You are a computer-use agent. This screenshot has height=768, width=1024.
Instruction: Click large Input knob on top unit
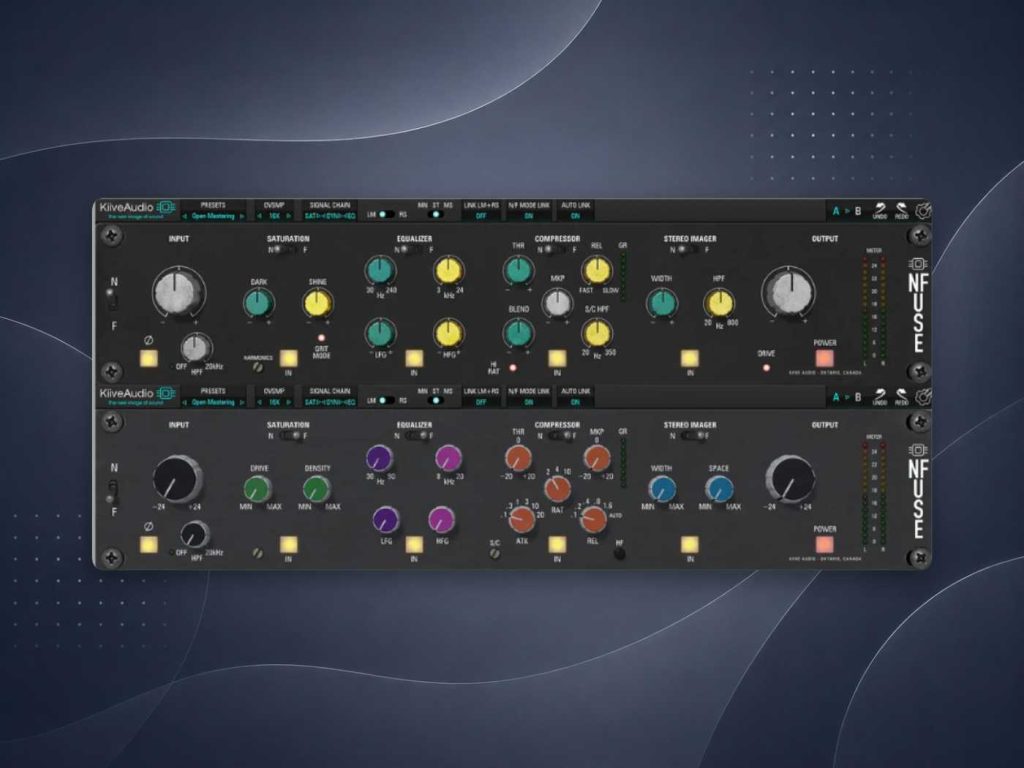(178, 292)
